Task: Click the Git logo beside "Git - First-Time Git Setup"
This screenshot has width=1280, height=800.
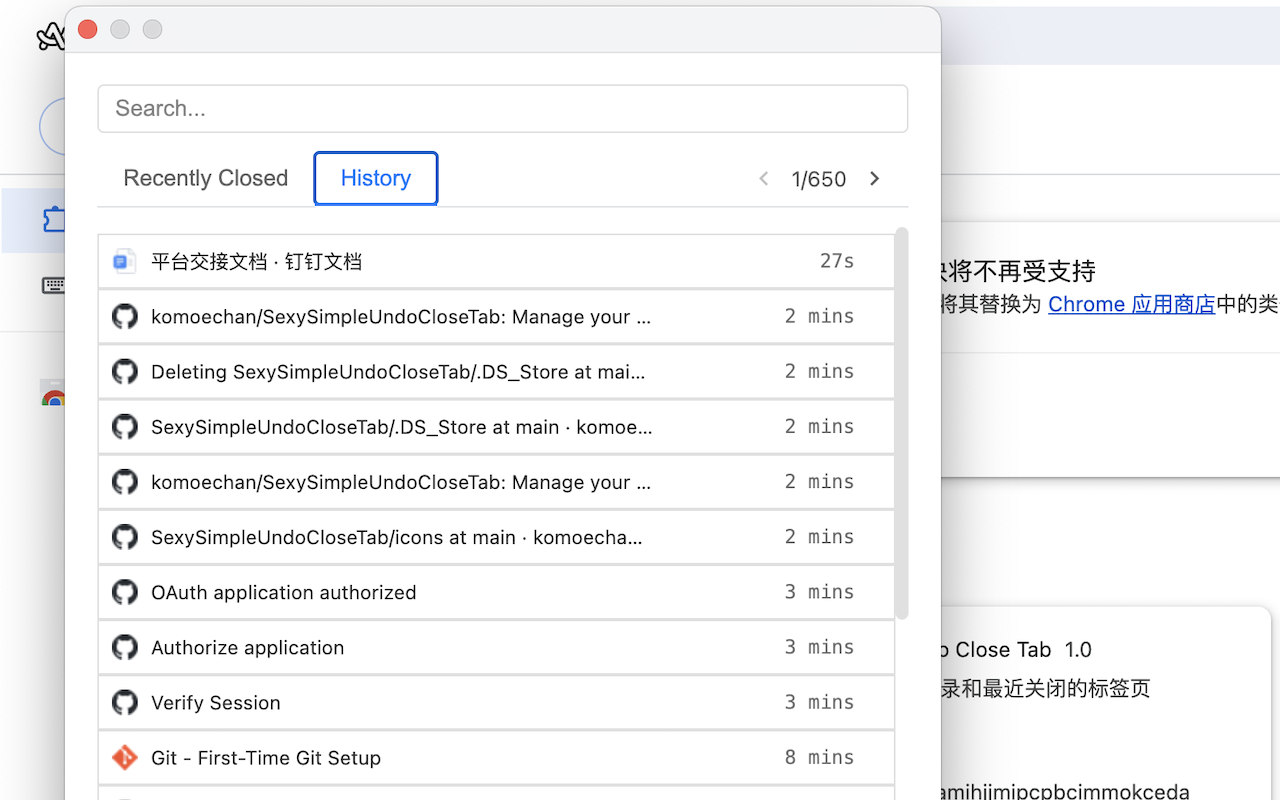Action: [x=125, y=757]
